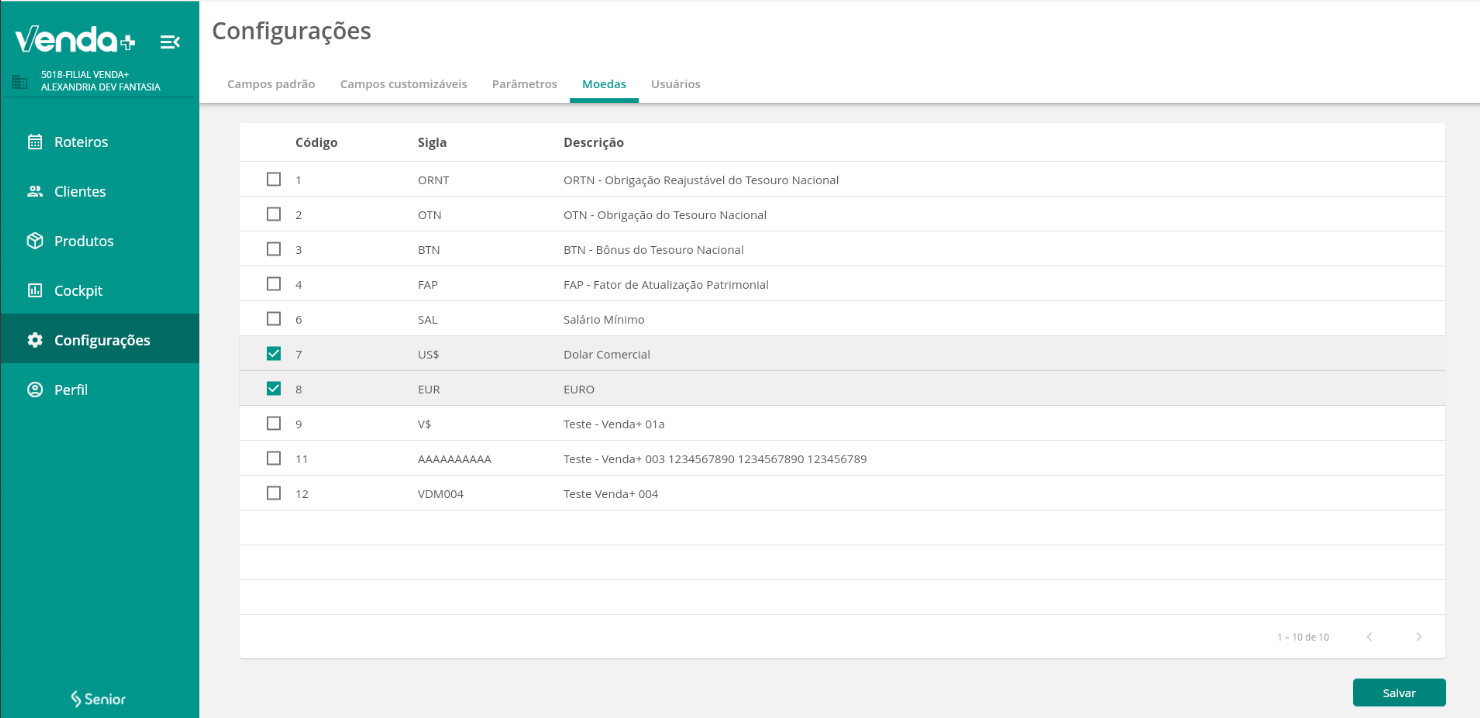Click the Configurações gear icon

point(35,340)
